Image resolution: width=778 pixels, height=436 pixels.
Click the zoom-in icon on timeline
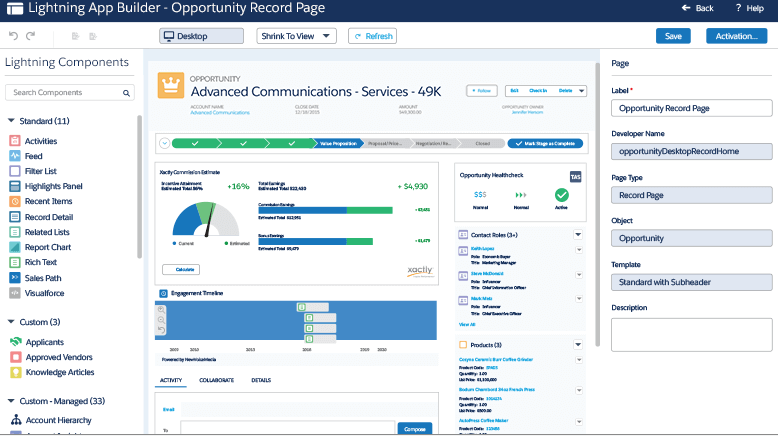161,310
